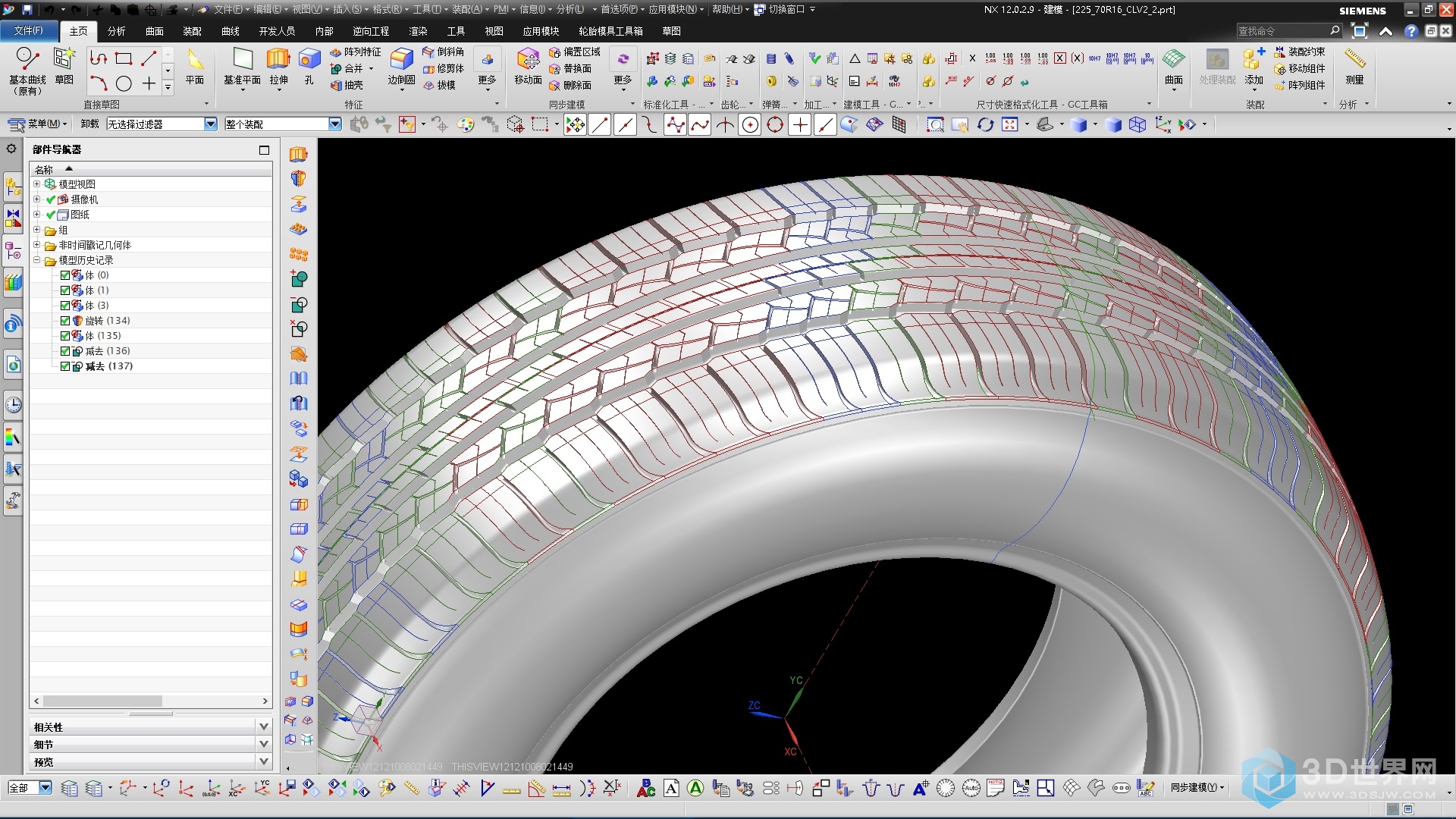The width and height of the screenshot is (1456, 819).
Task: Uncheck the 旋转 (134) feature checkbox
Action: click(65, 321)
